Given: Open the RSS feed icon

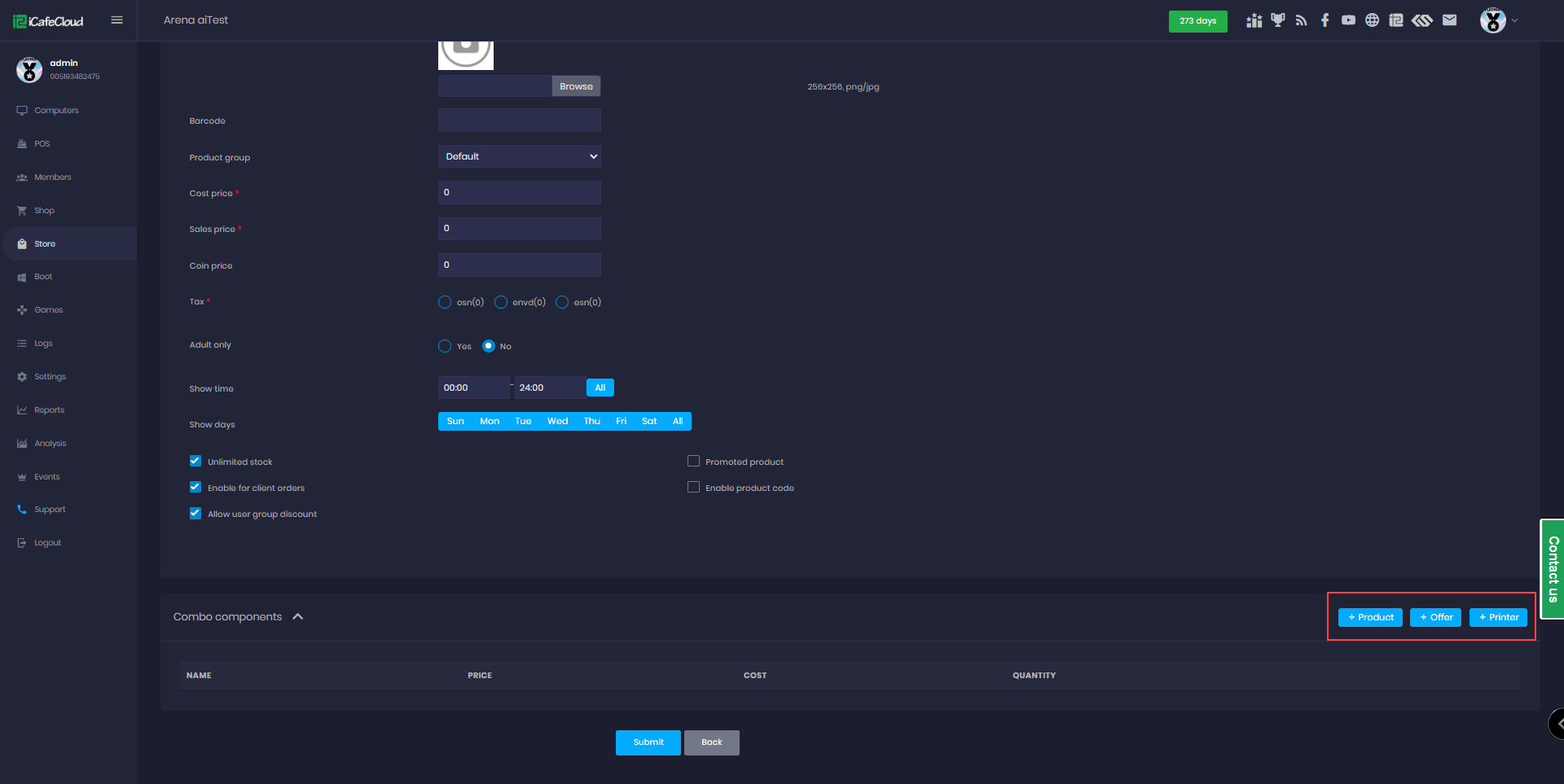Looking at the screenshot, I should point(1301,20).
